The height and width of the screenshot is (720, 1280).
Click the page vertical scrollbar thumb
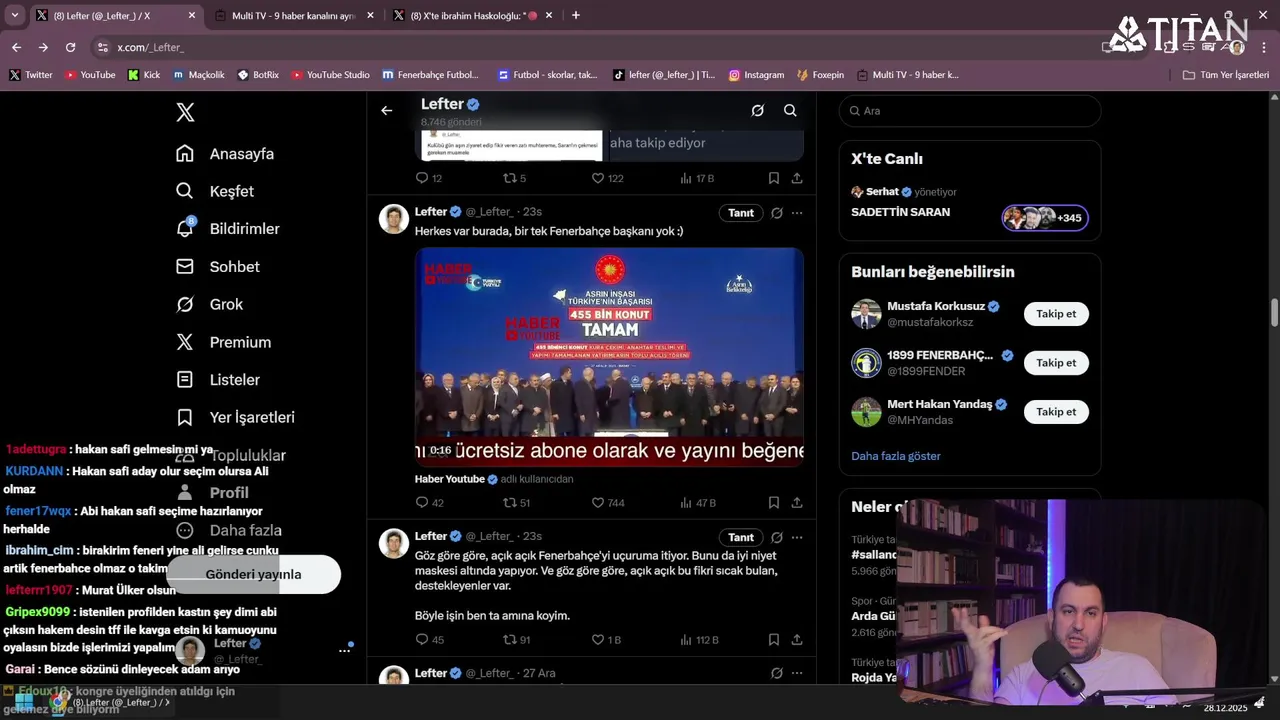point(1274,312)
